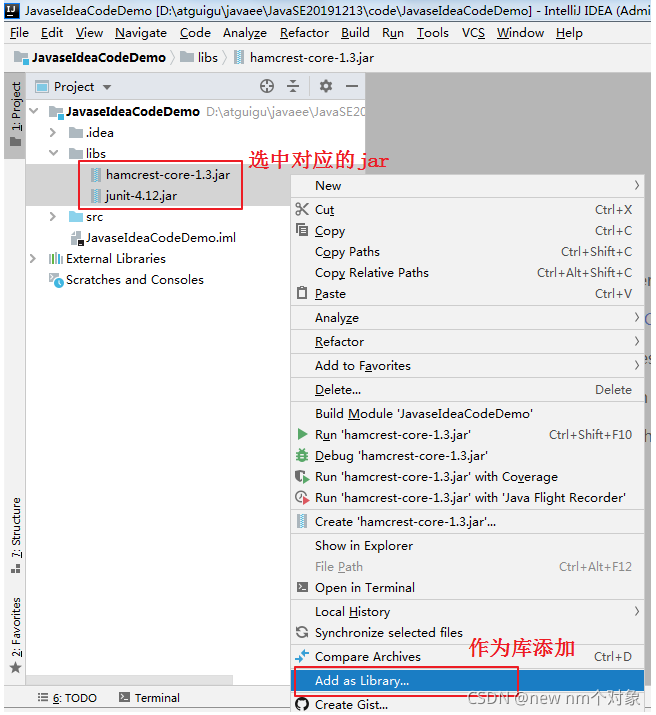Image resolution: width=656 pixels, height=715 pixels.
Task: Click the Open in Terminal icon
Action: click(x=302, y=587)
